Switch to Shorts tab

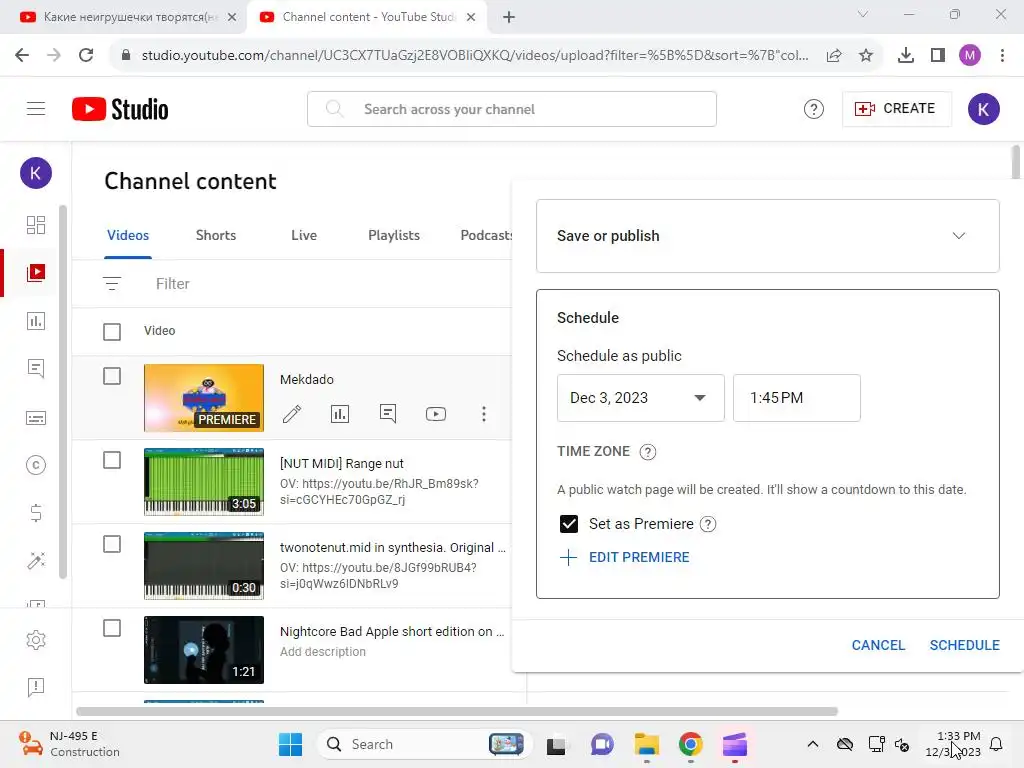pyautogui.click(x=216, y=235)
